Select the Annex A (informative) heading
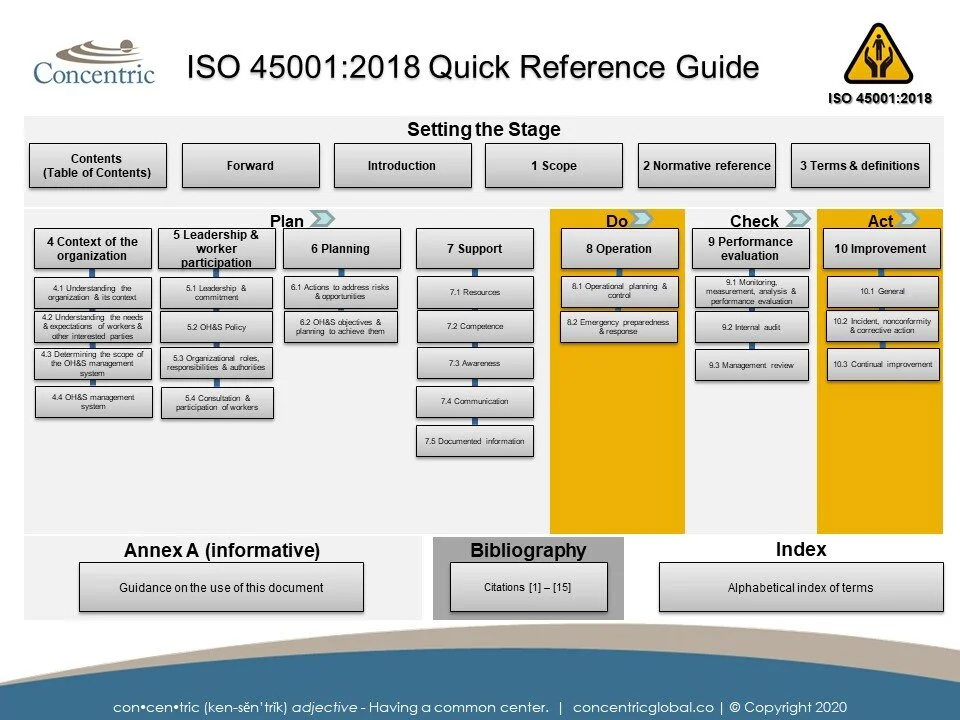 [221, 551]
